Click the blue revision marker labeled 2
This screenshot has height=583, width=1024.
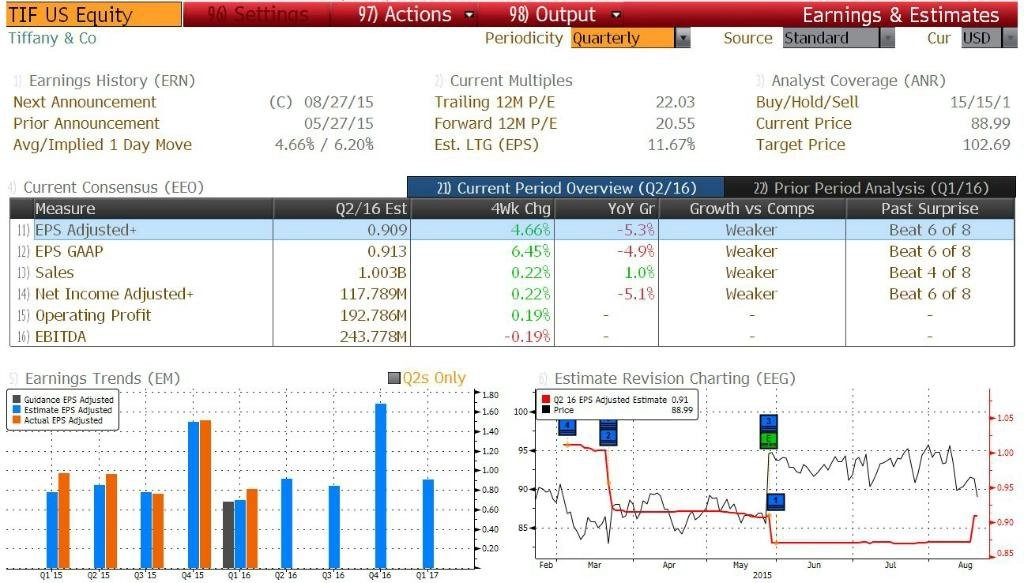coord(608,435)
